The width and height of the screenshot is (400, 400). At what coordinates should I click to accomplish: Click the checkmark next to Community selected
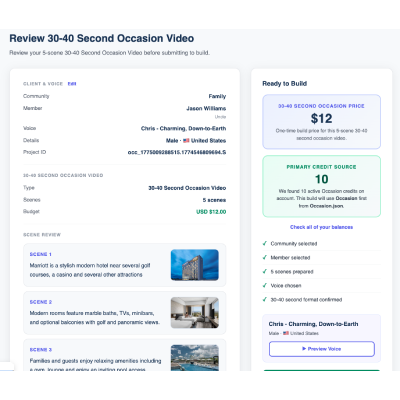pyautogui.click(x=265, y=243)
